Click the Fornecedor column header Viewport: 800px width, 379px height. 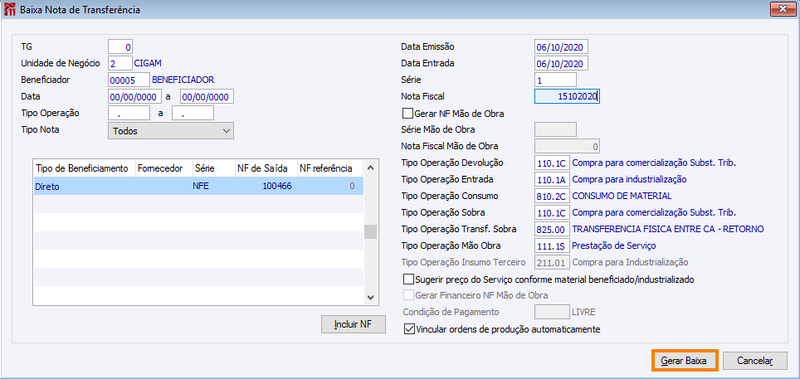coord(163,168)
